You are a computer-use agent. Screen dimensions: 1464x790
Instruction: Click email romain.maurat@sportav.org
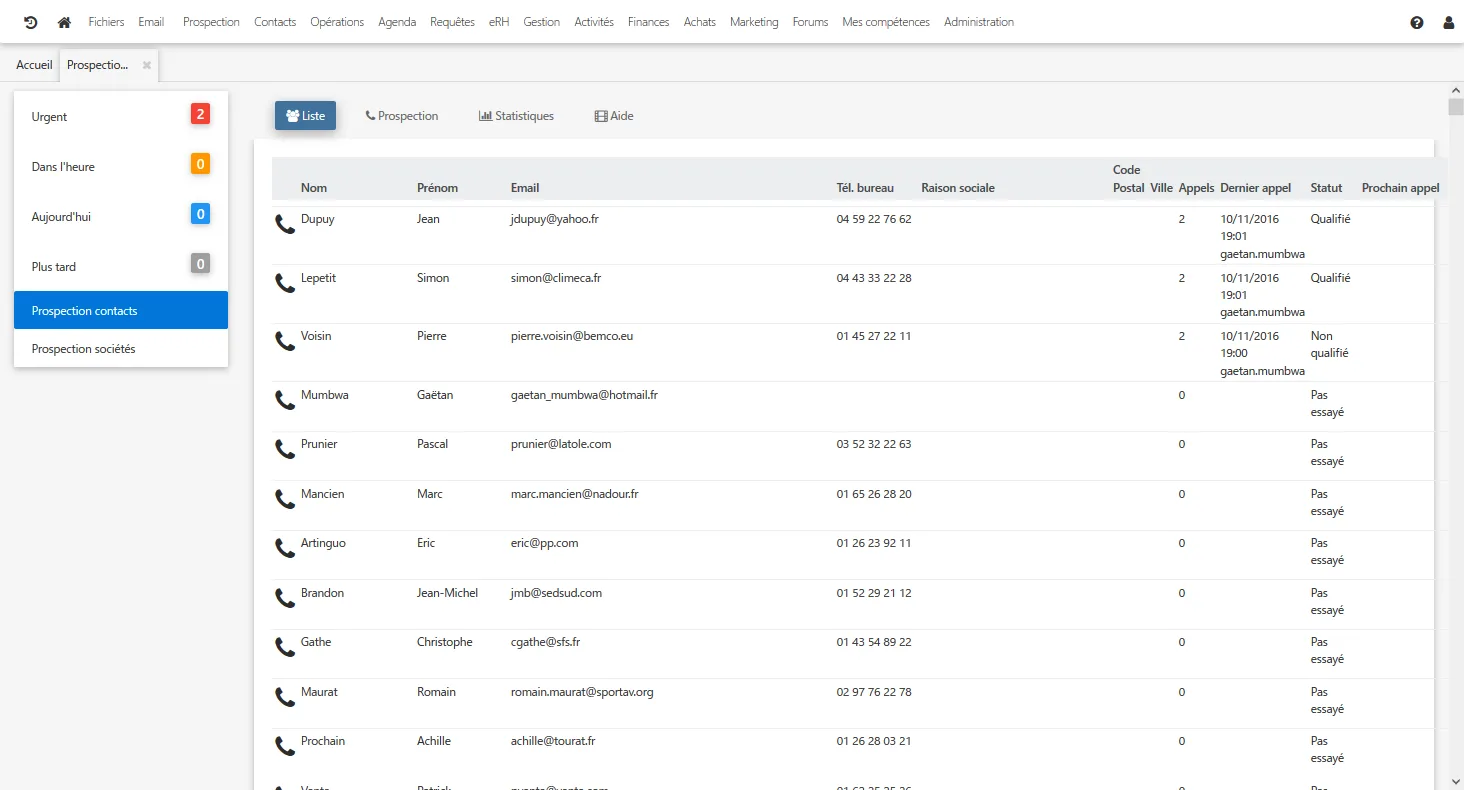tap(582, 692)
